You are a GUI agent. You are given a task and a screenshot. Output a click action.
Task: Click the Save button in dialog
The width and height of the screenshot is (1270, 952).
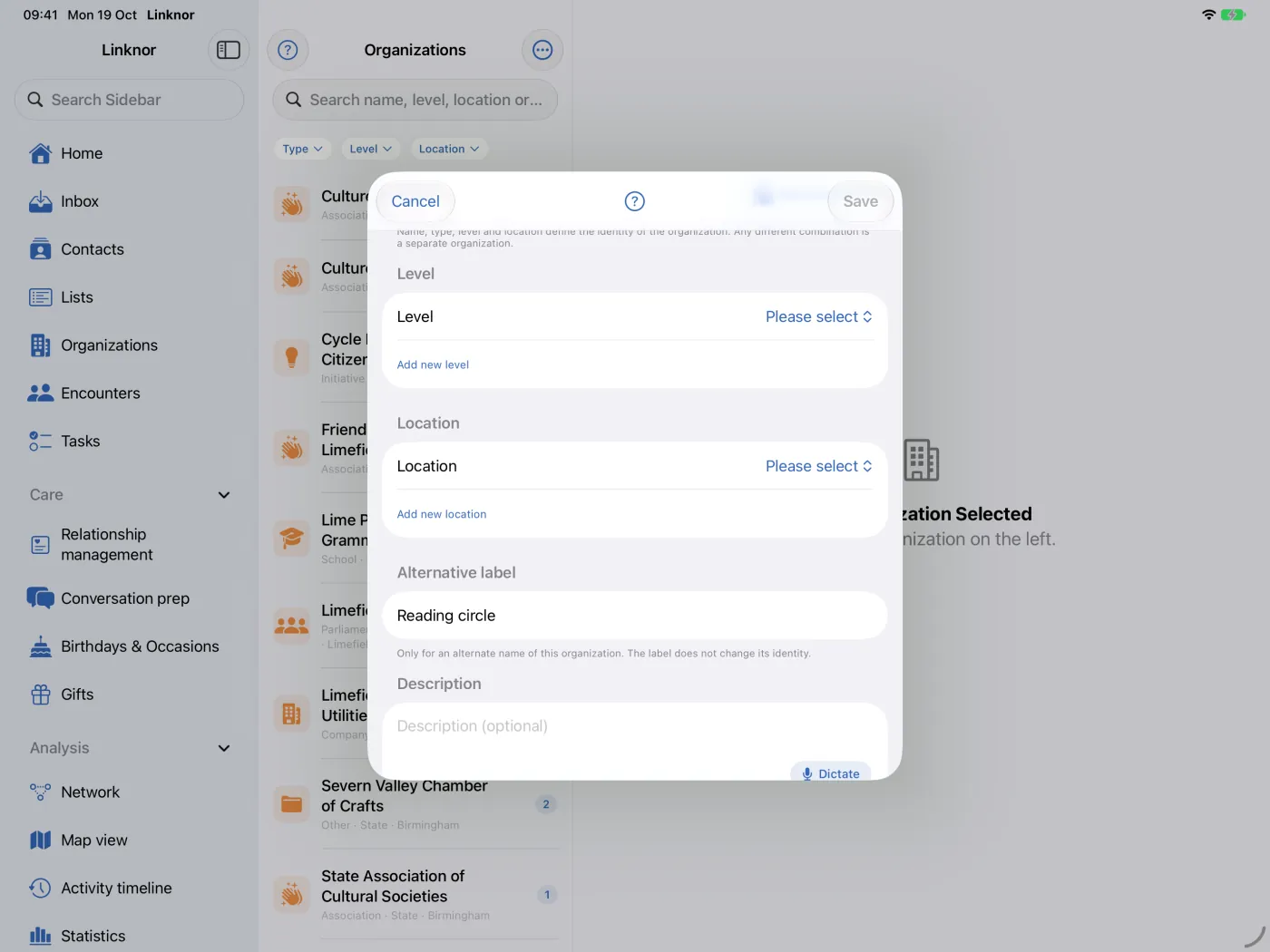point(860,201)
